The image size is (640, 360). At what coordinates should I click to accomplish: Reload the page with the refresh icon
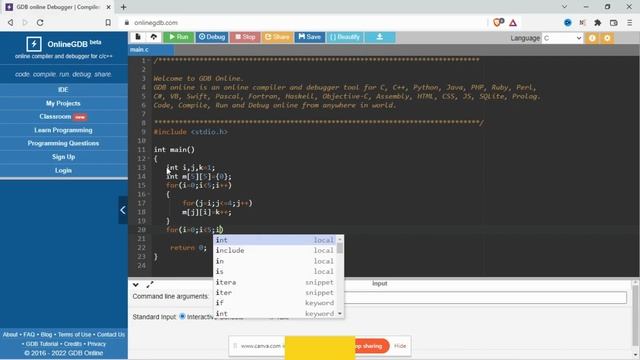click(40, 23)
